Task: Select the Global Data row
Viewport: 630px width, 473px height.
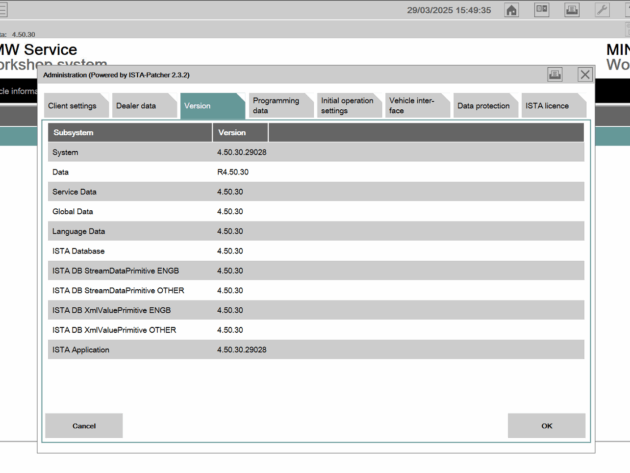Action: coord(316,211)
